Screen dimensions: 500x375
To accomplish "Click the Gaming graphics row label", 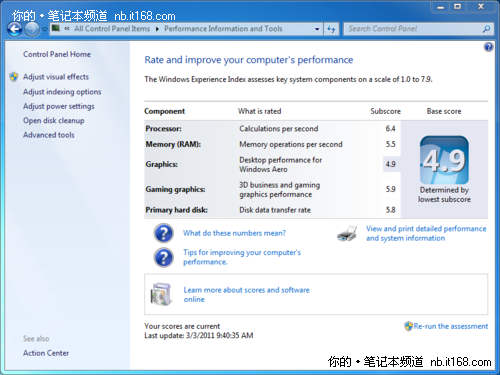I will point(175,189).
